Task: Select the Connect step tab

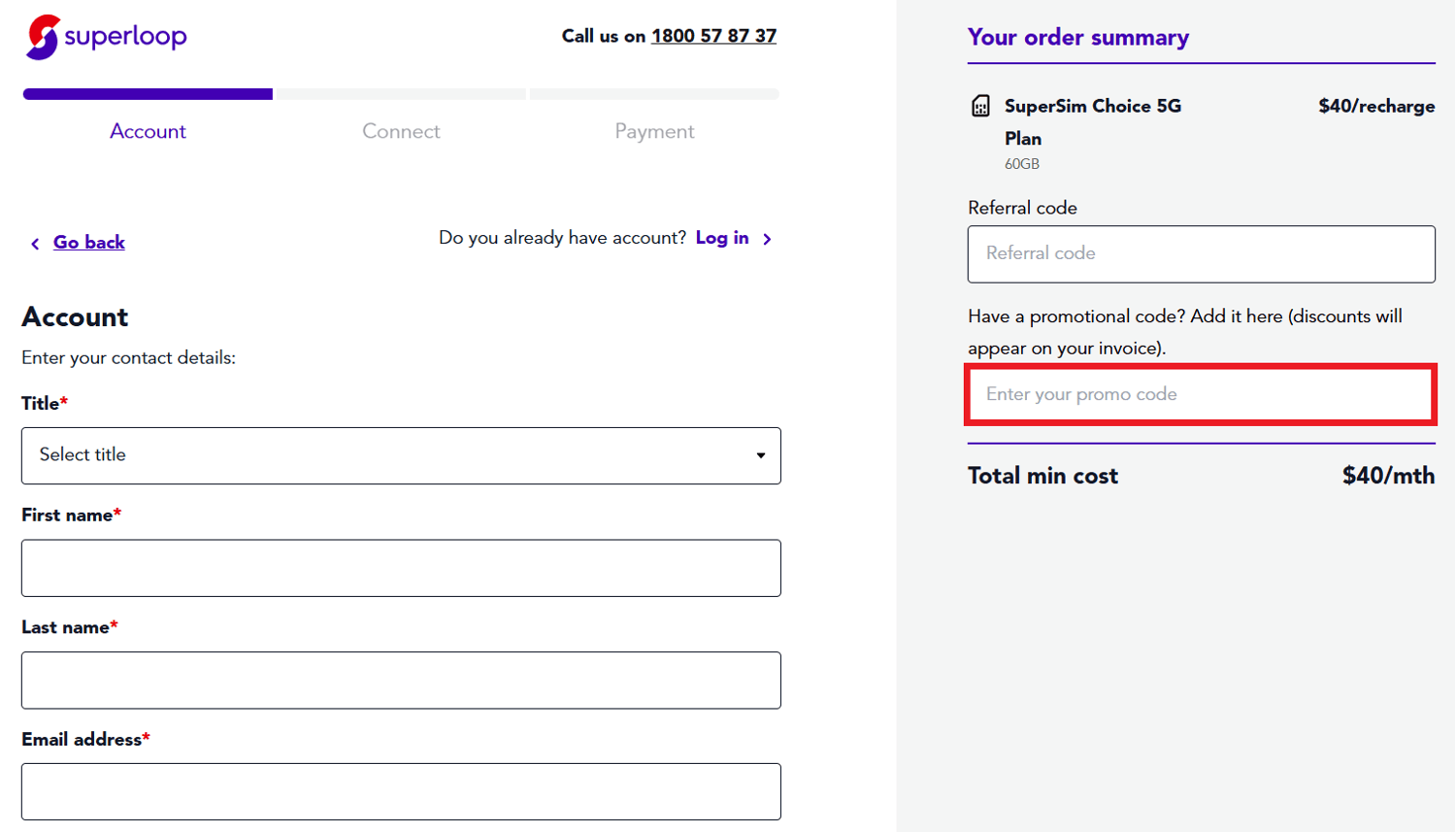Action: click(401, 131)
